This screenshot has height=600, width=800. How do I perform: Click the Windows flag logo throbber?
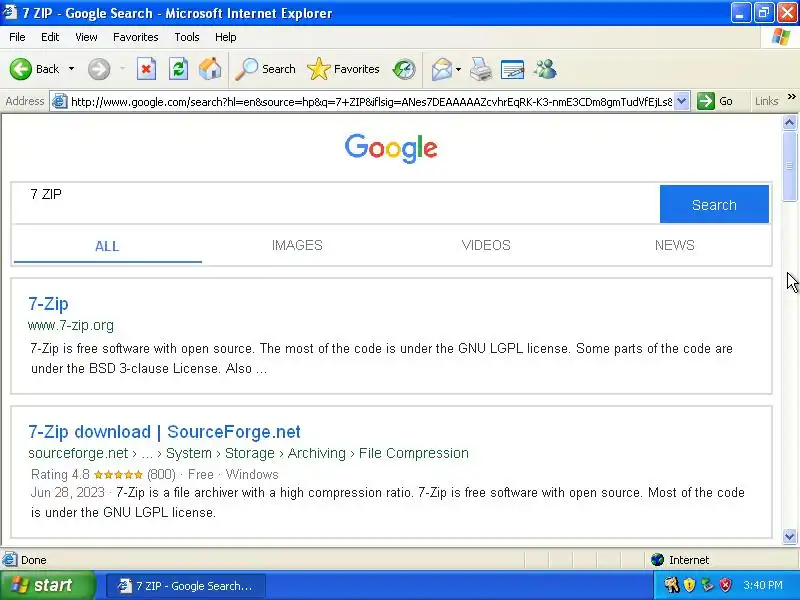pyautogui.click(x=781, y=37)
